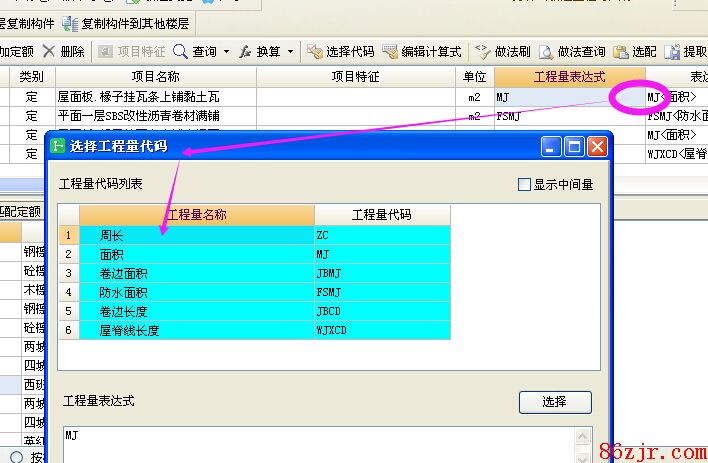The height and width of the screenshot is (463, 708).
Task: Select the 防水面积 row in code list
Action: (124, 292)
